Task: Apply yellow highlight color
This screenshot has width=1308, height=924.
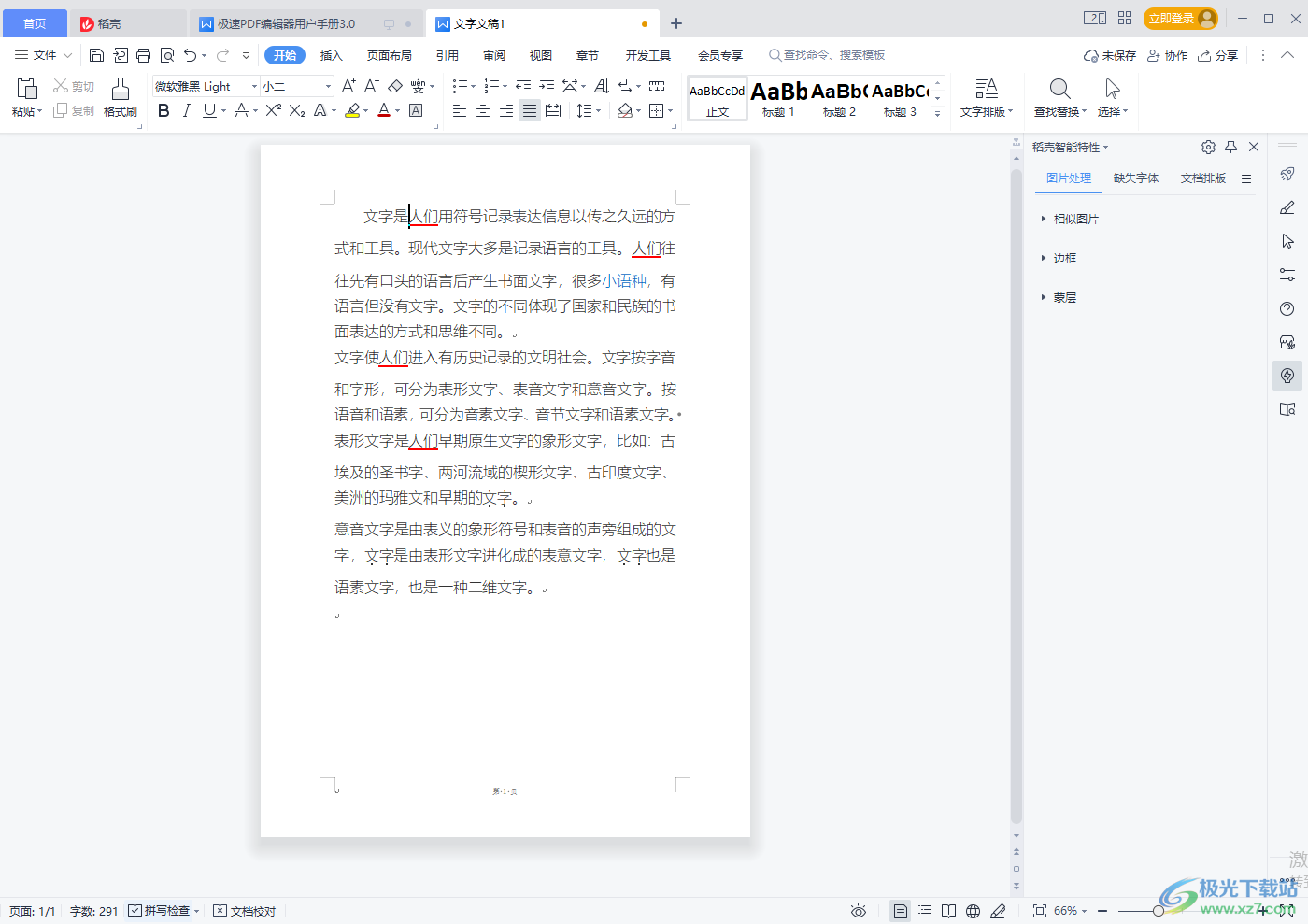Action: [352, 110]
